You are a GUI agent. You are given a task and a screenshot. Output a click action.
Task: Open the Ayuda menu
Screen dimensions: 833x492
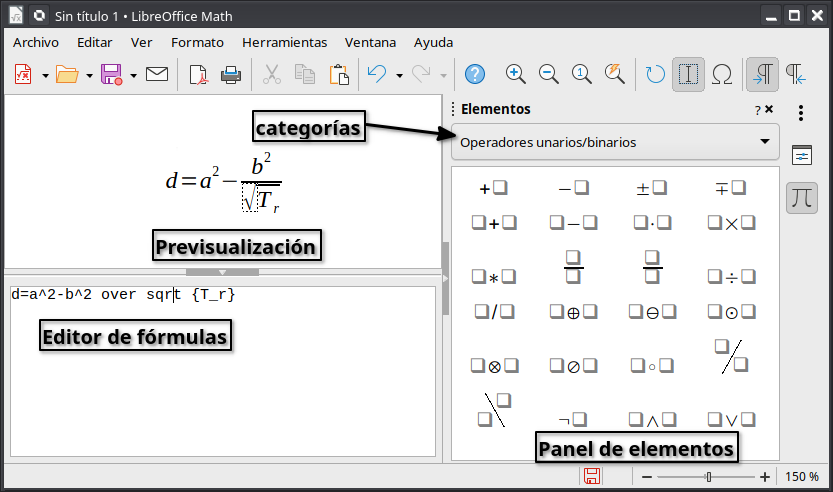pos(433,43)
